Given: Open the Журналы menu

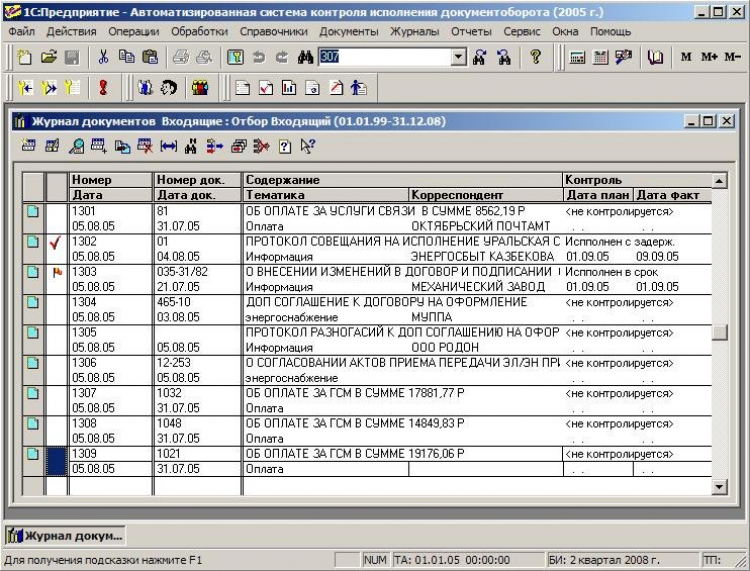Looking at the screenshot, I should click(414, 32).
